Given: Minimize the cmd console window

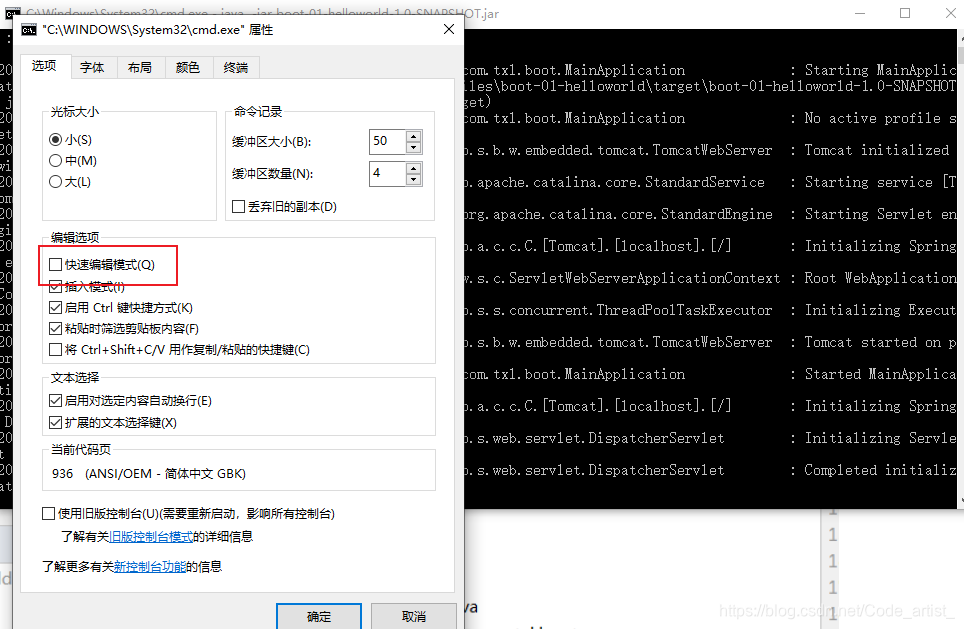Looking at the screenshot, I should 860,13.
